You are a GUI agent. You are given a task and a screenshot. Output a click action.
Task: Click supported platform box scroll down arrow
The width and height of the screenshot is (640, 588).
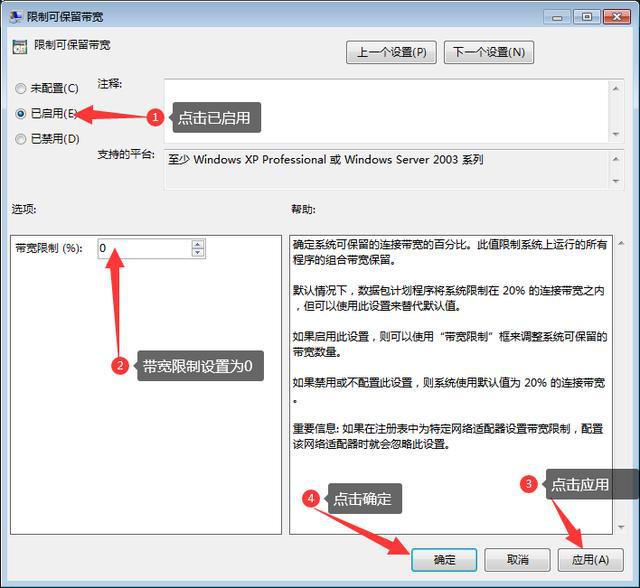616,181
